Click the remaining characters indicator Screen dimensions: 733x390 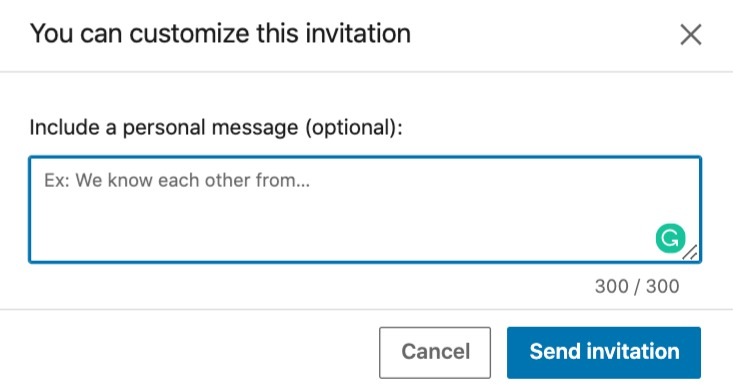pyautogui.click(x=637, y=286)
